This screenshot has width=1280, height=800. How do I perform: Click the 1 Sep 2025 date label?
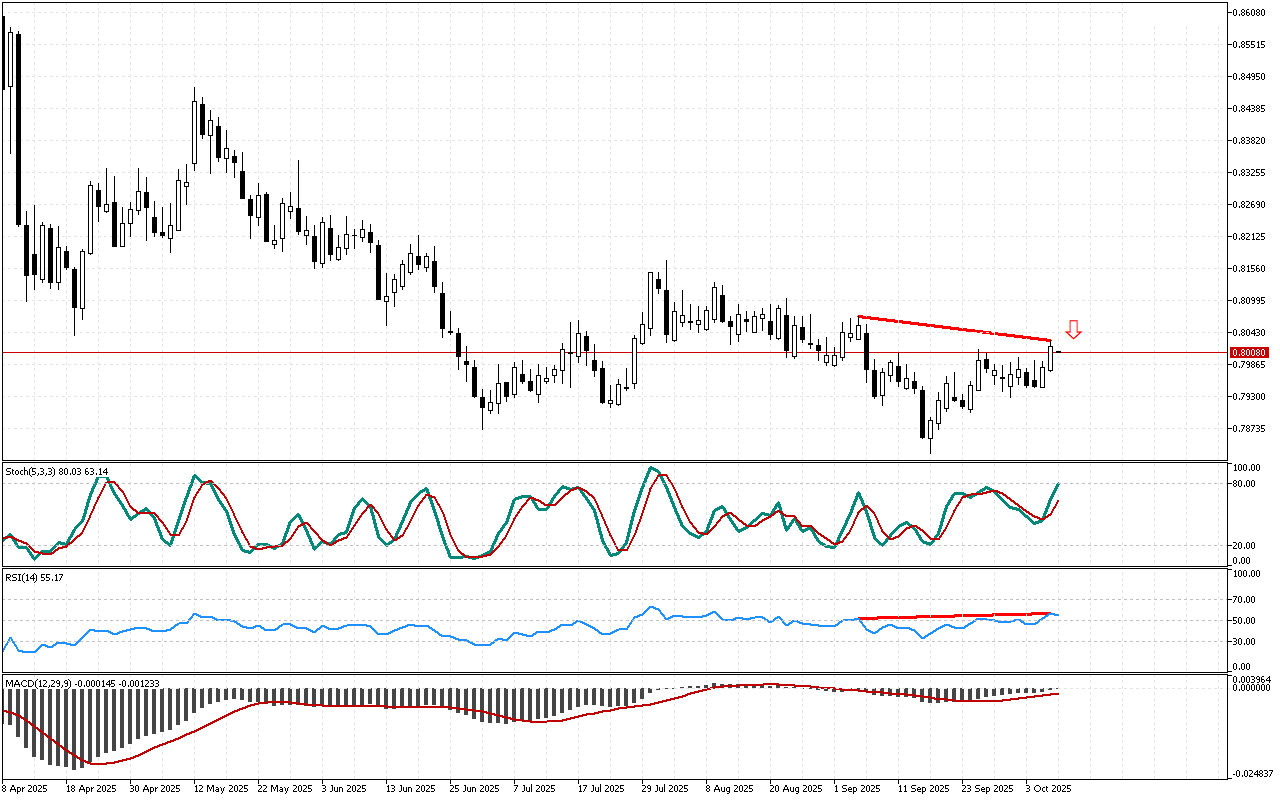point(857,788)
